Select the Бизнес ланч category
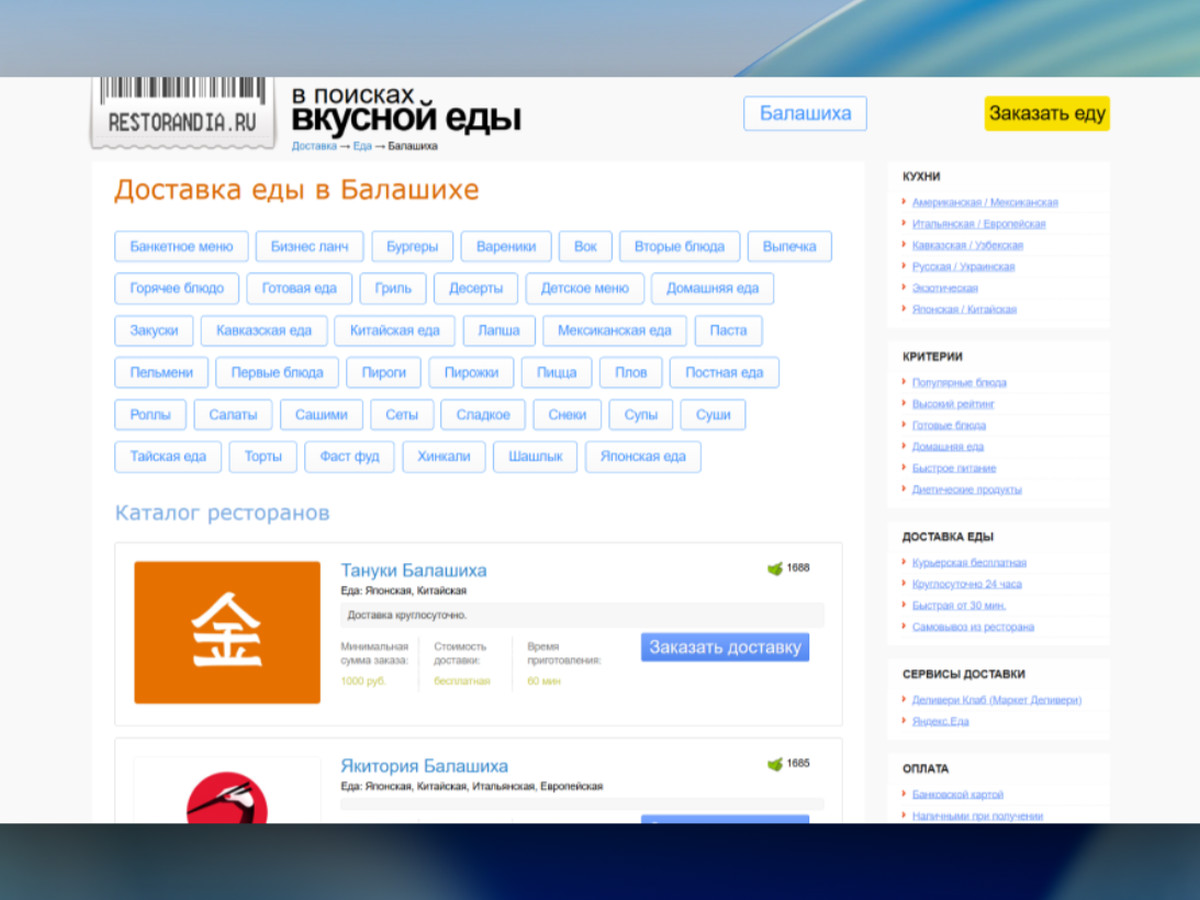 click(309, 246)
